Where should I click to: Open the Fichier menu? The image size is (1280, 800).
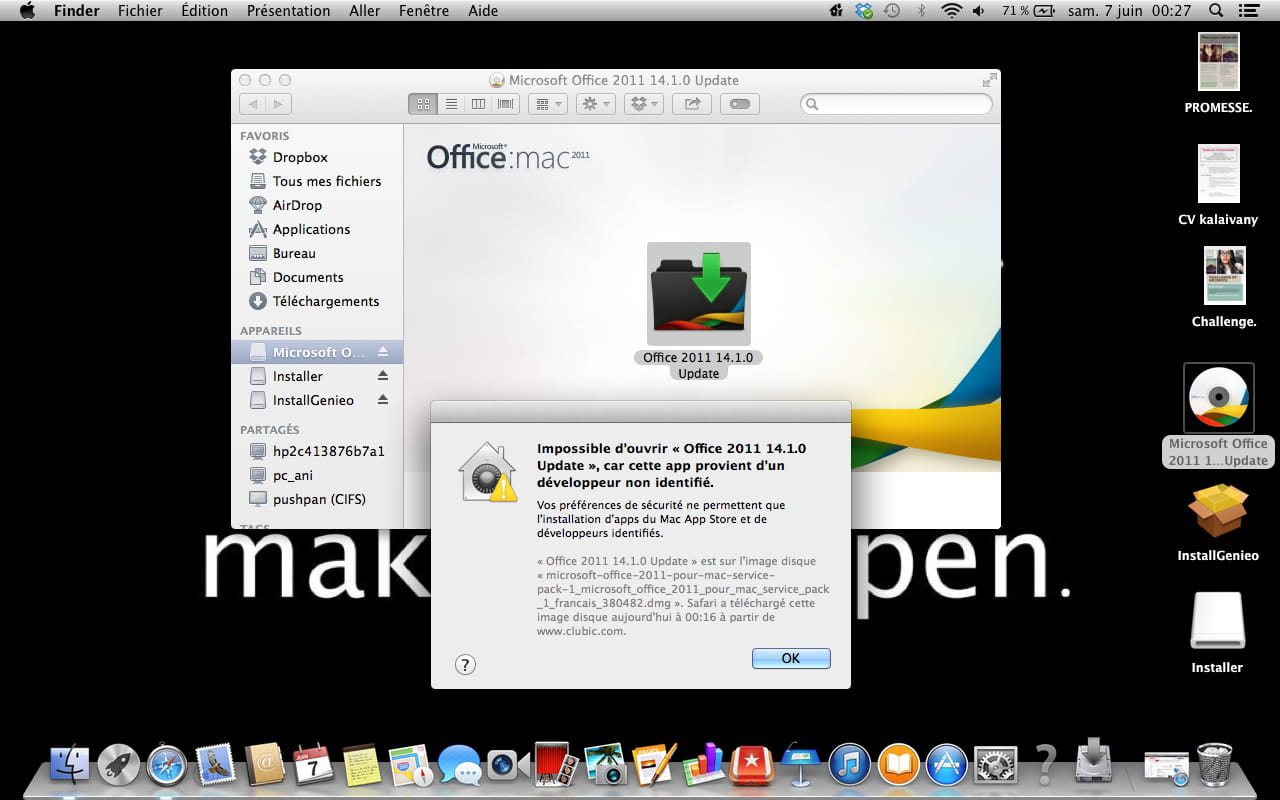tap(140, 11)
